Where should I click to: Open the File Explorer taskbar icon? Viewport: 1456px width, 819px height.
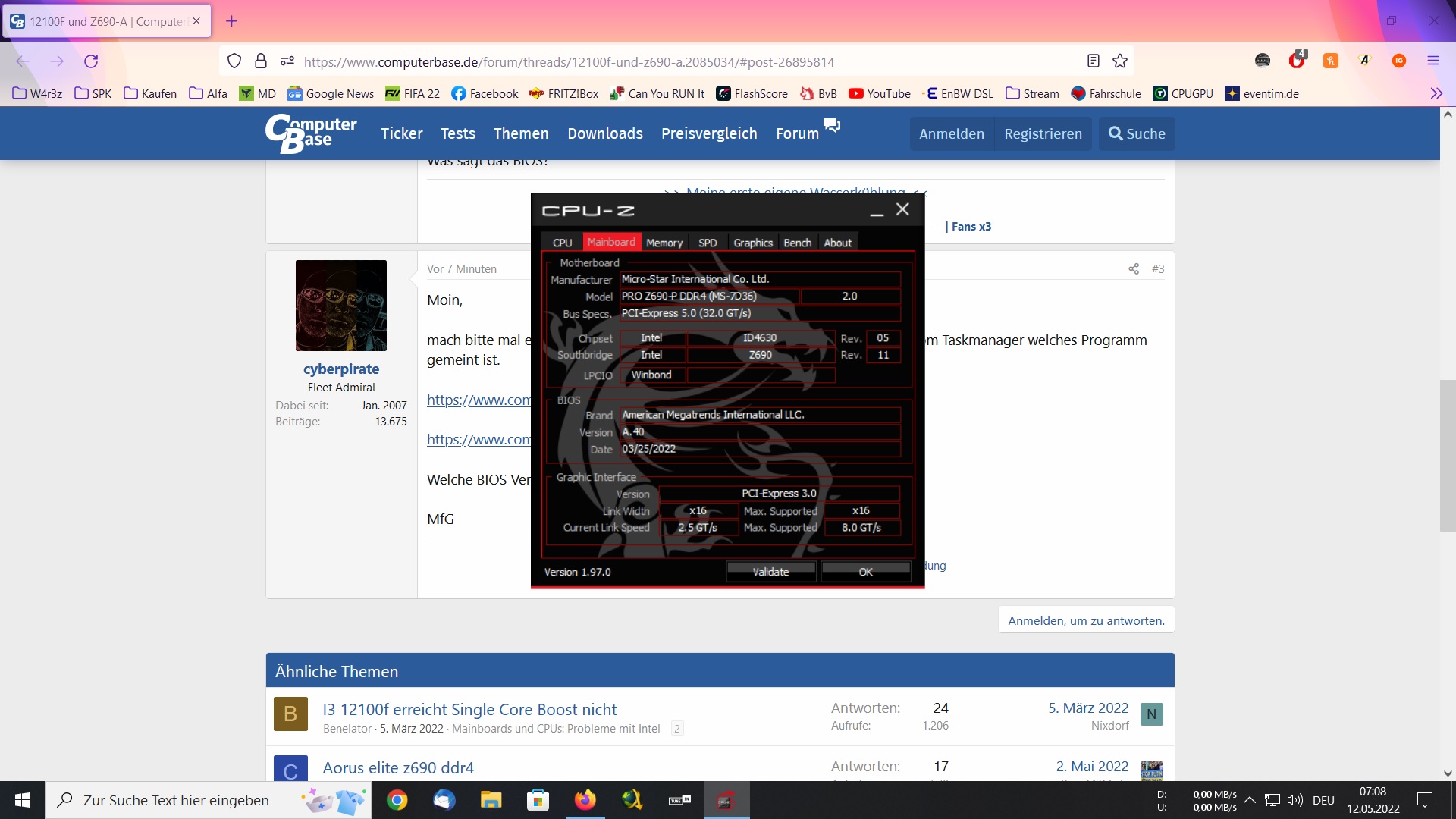coord(491,800)
